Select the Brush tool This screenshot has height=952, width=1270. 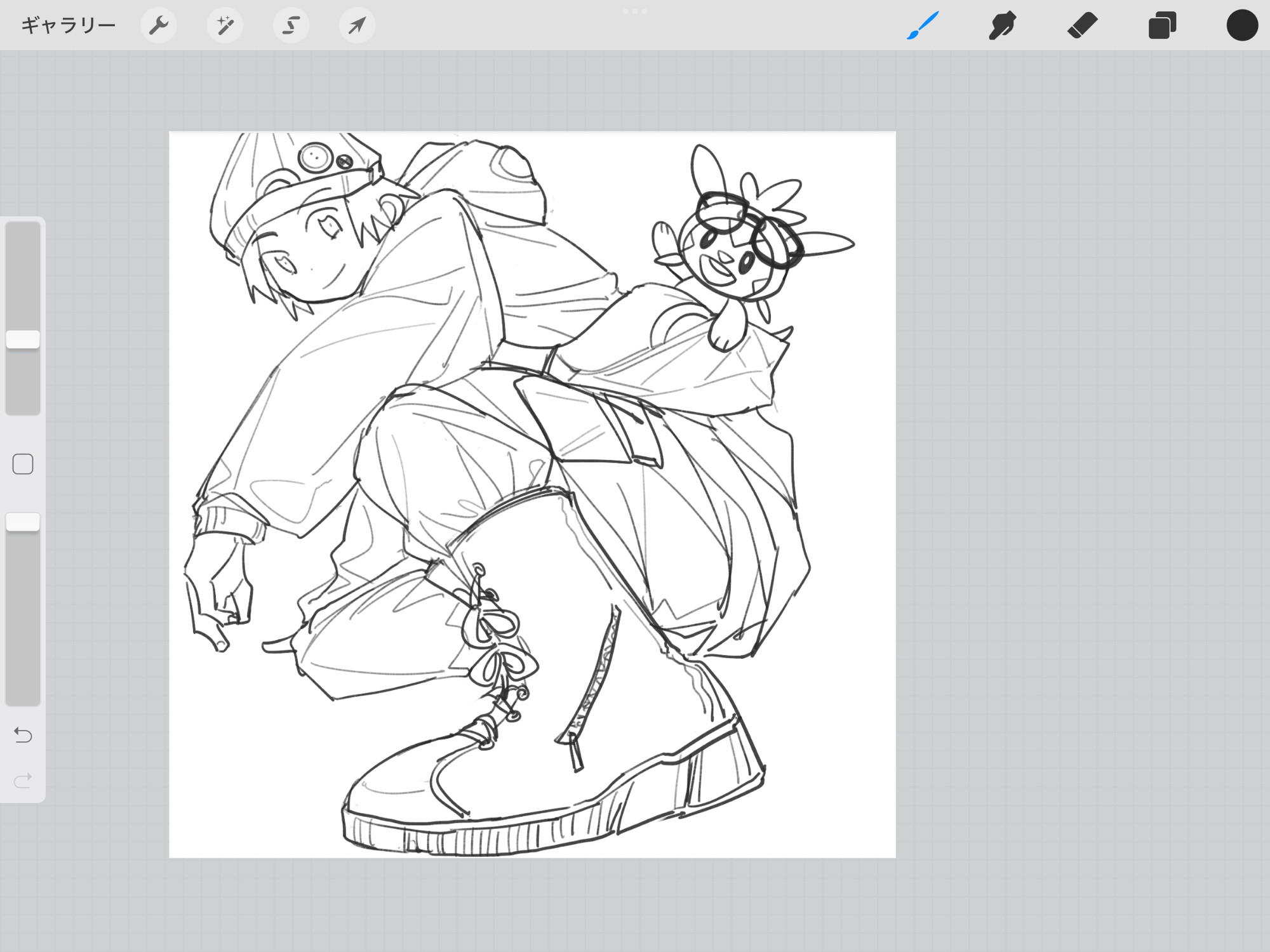[x=923, y=25]
